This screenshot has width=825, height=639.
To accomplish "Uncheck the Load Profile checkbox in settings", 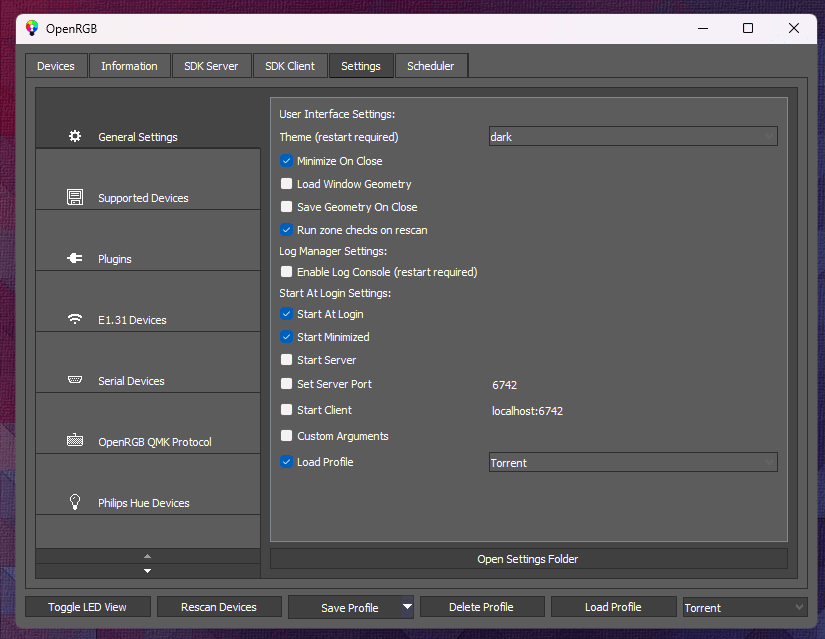I will (x=286, y=462).
